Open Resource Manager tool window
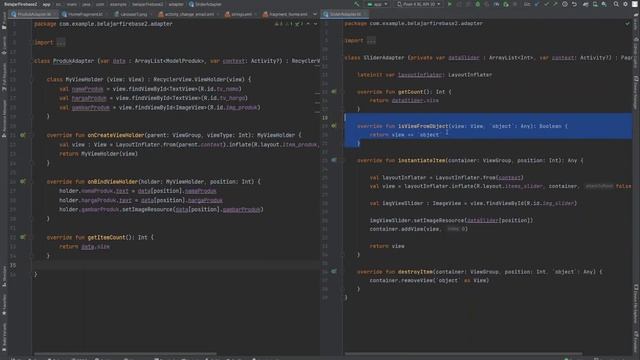 pos(4,118)
